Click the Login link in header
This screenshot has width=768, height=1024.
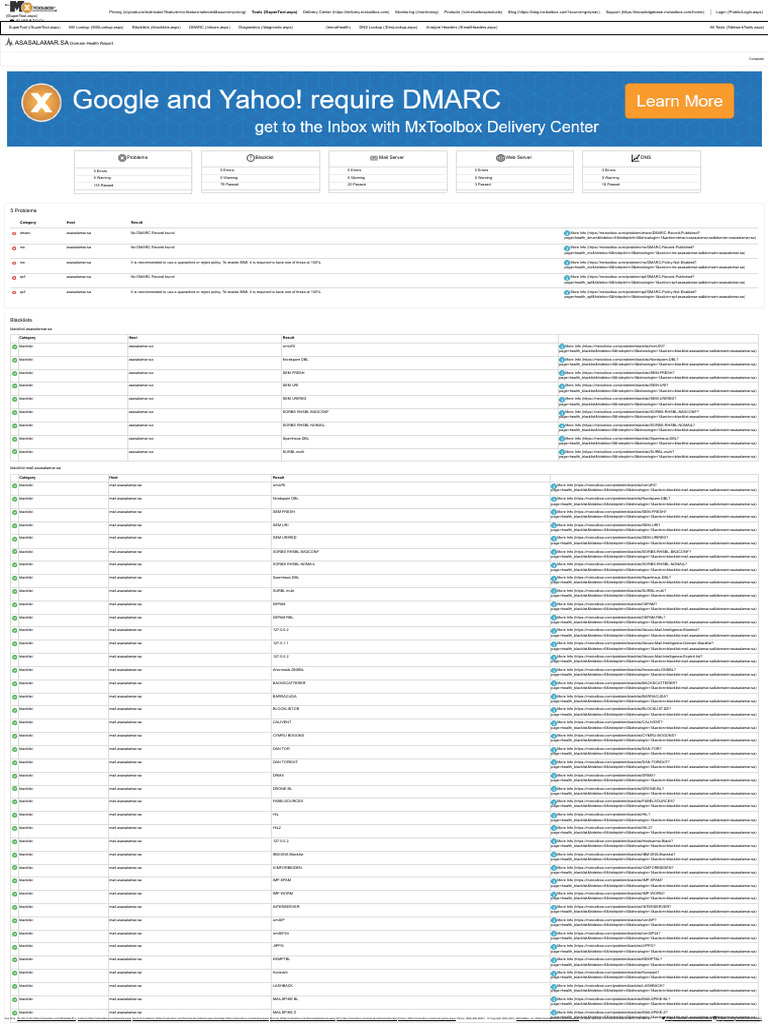click(738, 12)
